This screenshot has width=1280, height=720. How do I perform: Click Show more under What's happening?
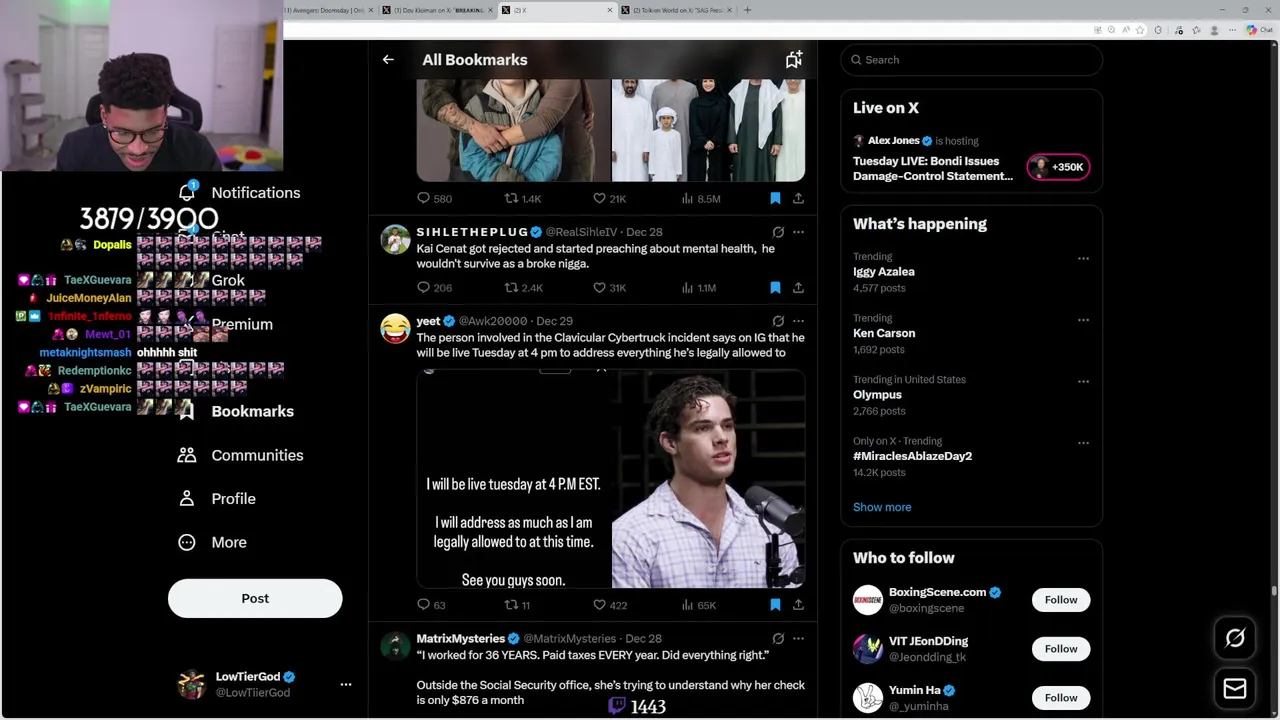pos(882,507)
